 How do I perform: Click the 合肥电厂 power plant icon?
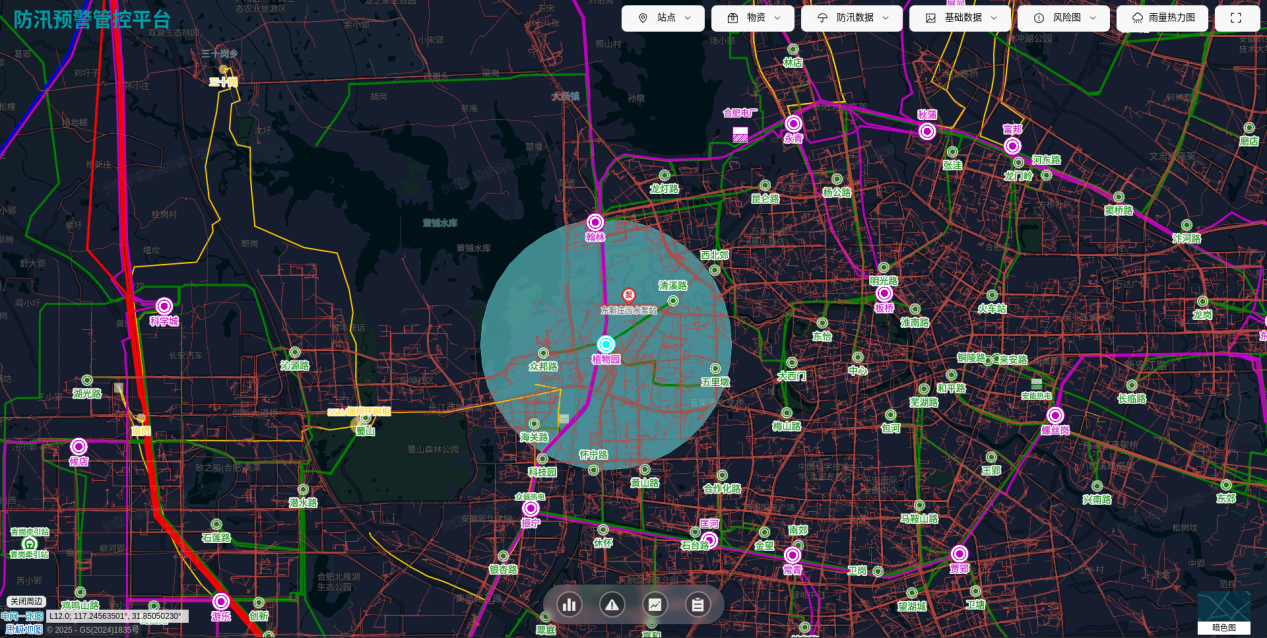[740, 134]
